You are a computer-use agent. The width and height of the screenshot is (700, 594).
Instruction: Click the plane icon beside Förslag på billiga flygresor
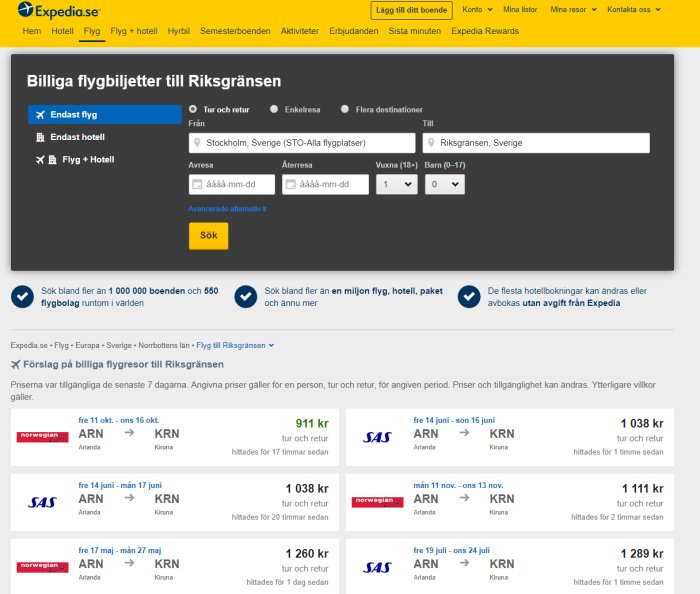16,365
